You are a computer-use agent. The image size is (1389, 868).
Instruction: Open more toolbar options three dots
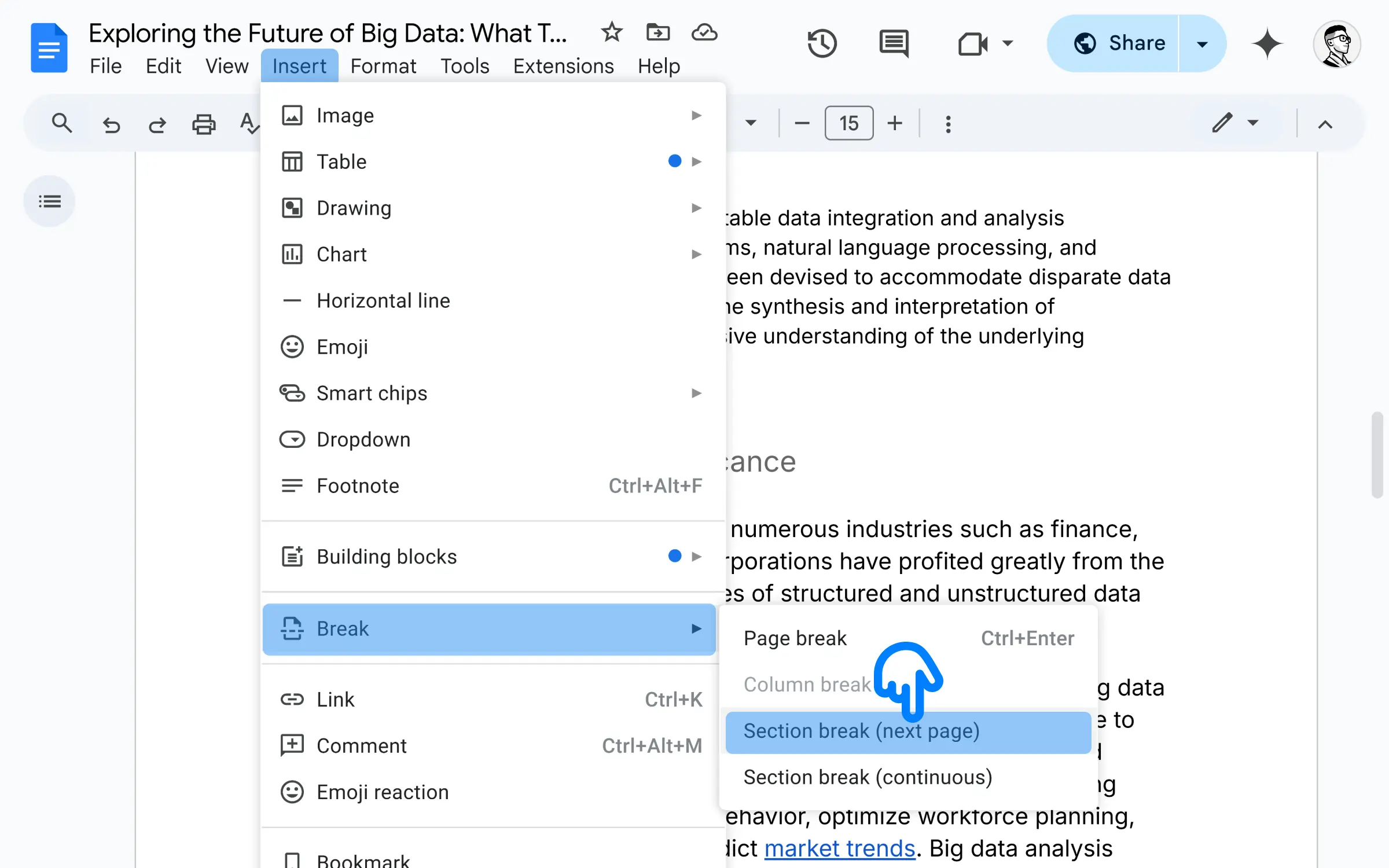point(948,124)
